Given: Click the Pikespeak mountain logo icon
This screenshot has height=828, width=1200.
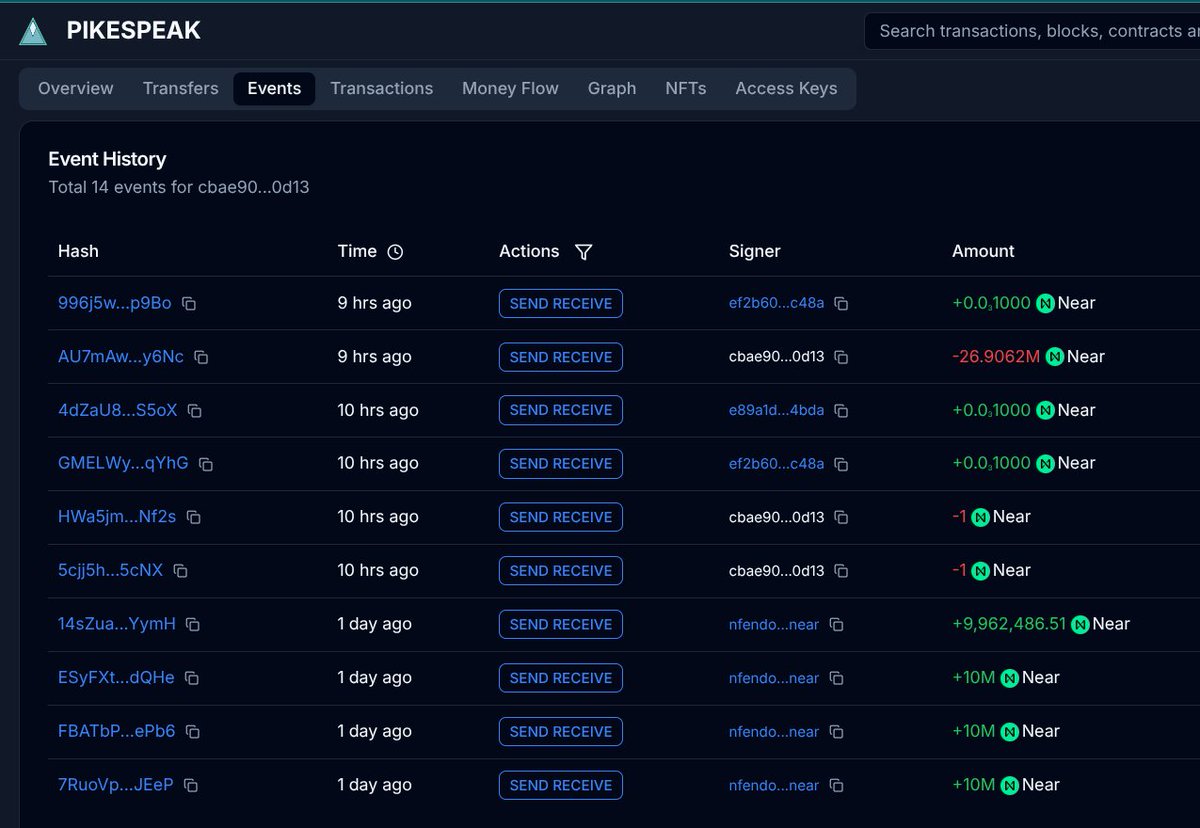Looking at the screenshot, I should click(34, 31).
